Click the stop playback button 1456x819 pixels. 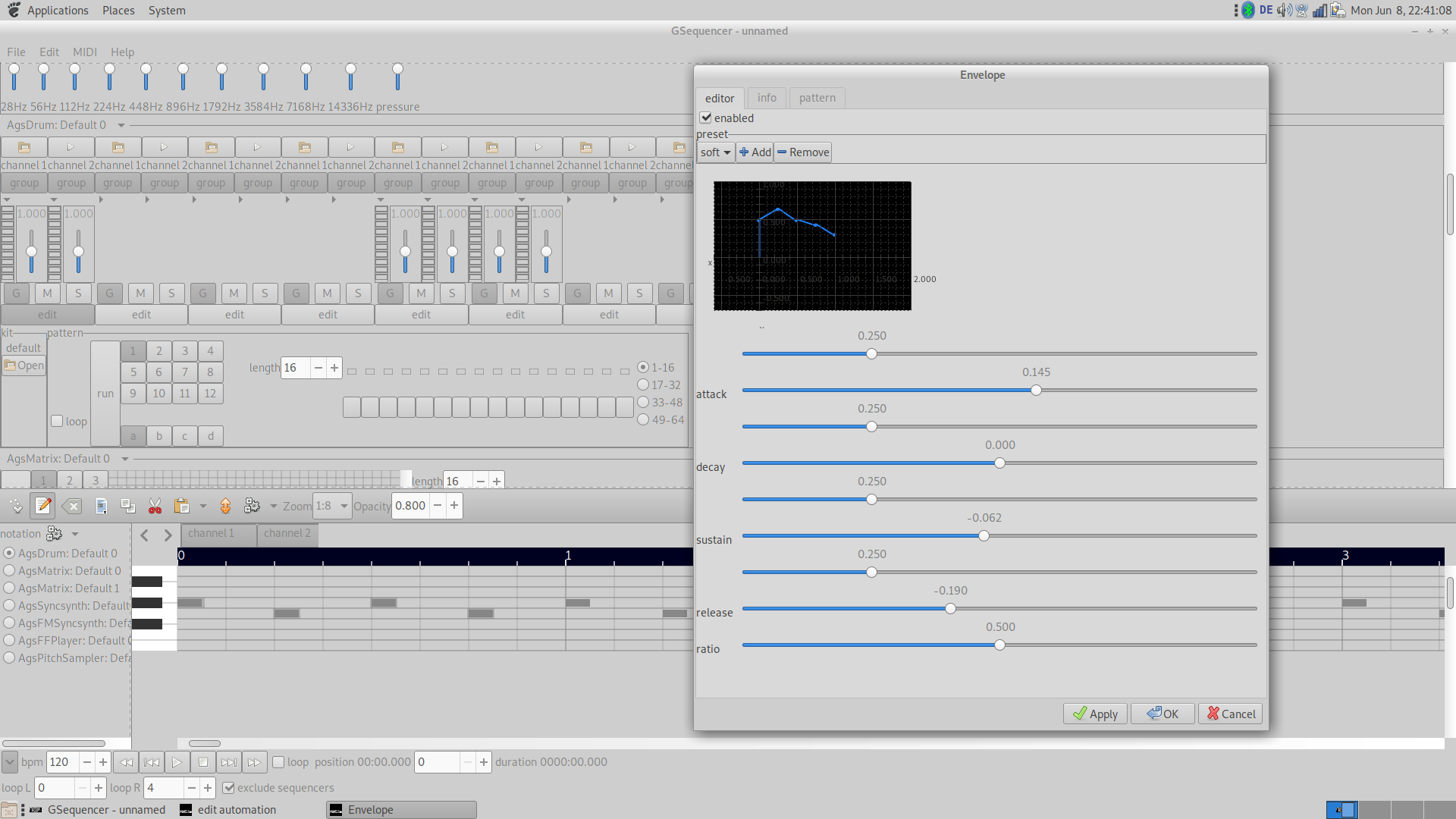click(x=202, y=762)
